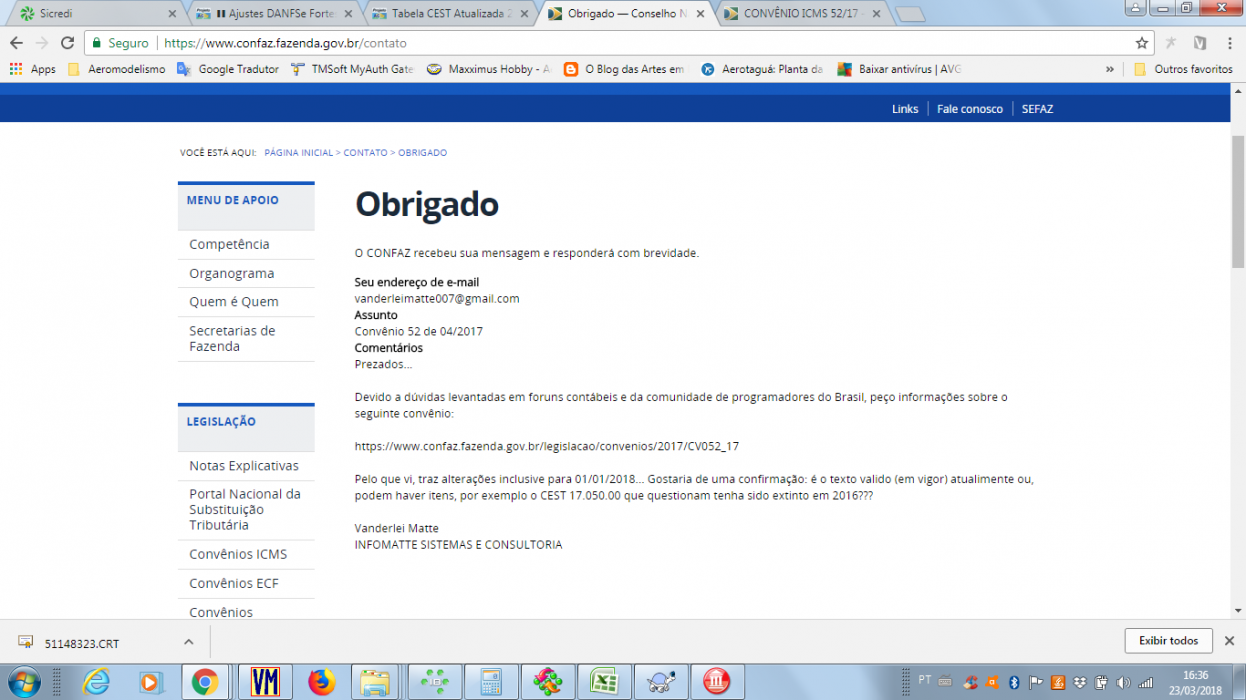Viewport: 1246px width, 700px height.
Task: Switch to the Ajustes DANFSe Forte tab
Action: (274, 14)
